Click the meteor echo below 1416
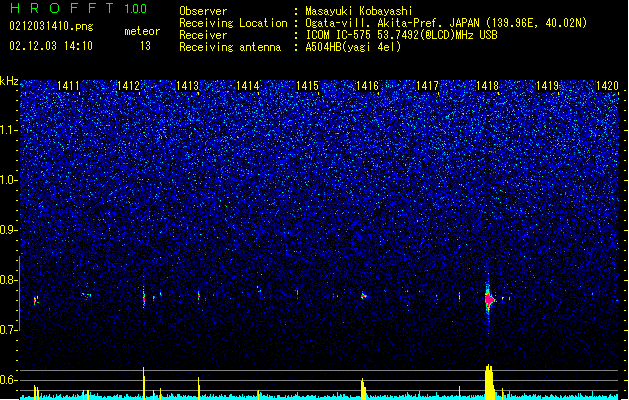Viewport: 629px width, 400px height. (363, 296)
